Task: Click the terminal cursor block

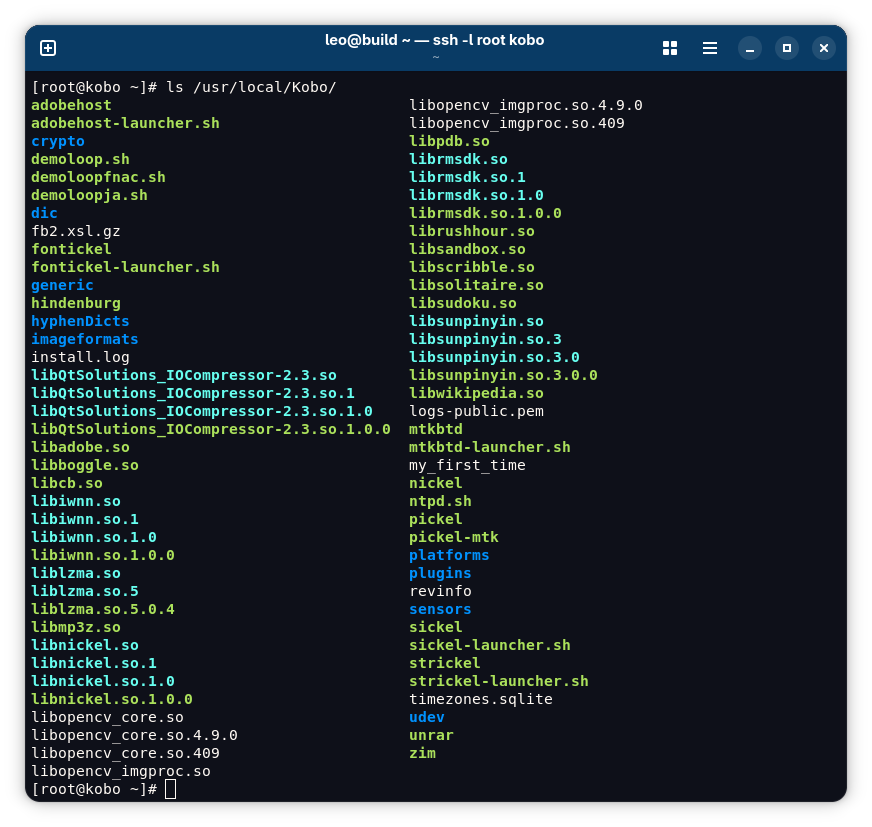Action: click(x=170, y=789)
